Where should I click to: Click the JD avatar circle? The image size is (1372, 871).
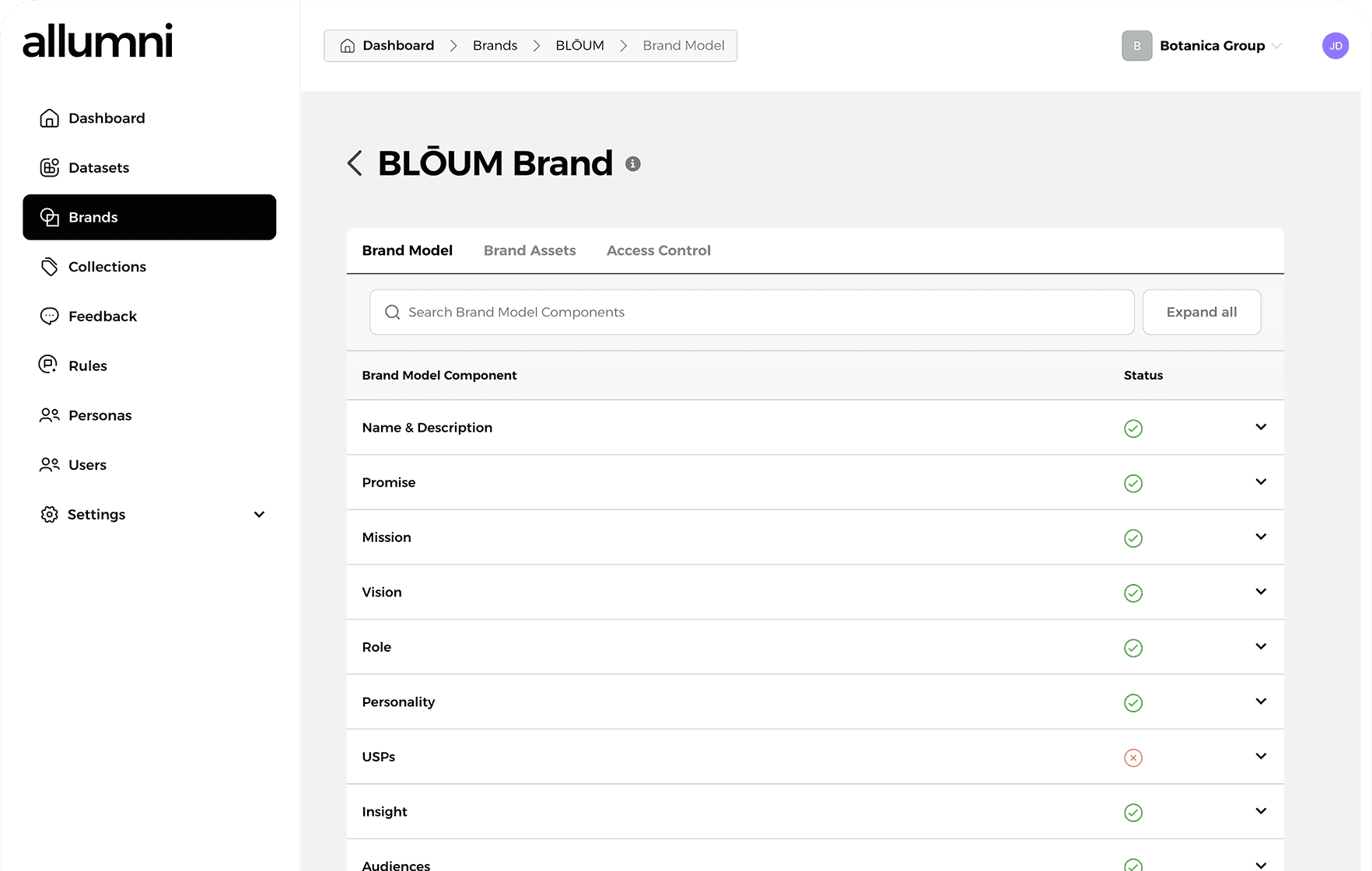[1335, 45]
